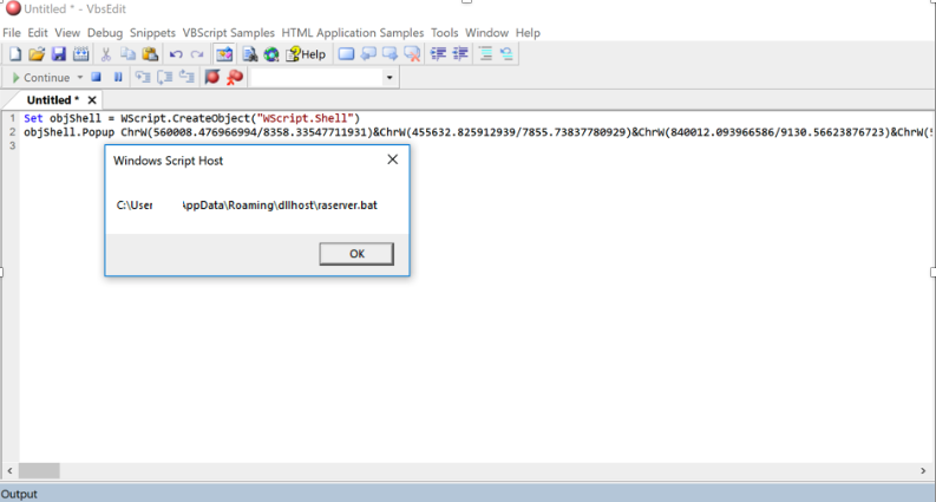Open the toolbar combo box dropdown

[x=389, y=77]
